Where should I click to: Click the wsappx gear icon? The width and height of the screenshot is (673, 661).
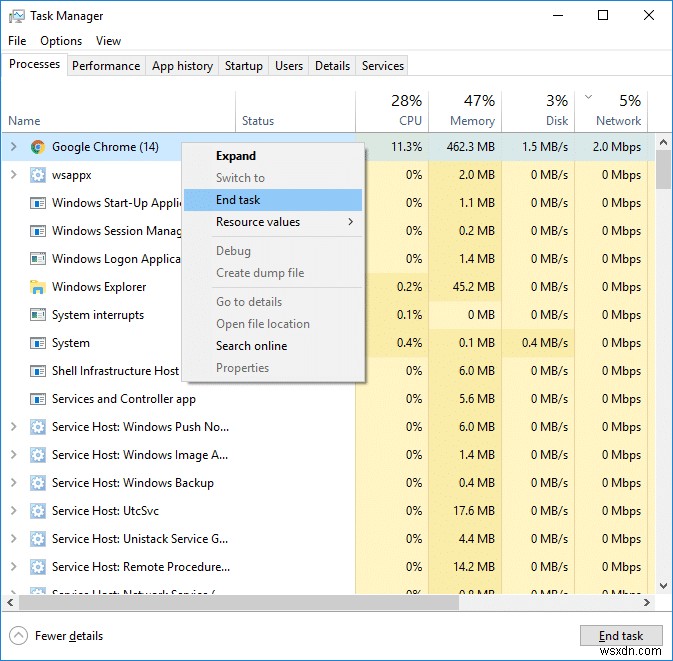tap(38, 175)
